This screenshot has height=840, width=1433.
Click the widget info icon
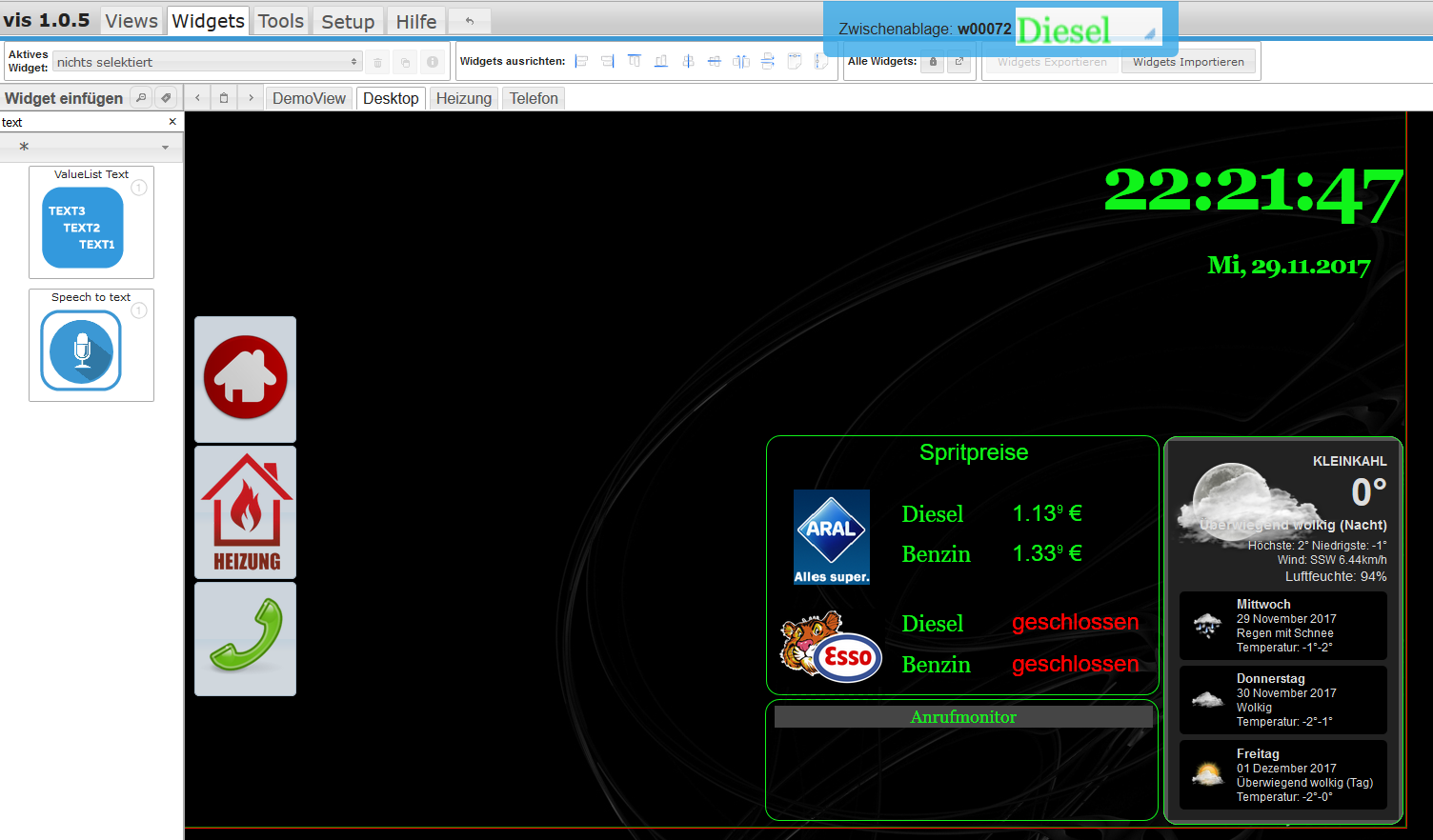pyautogui.click(x=433, y=62)
